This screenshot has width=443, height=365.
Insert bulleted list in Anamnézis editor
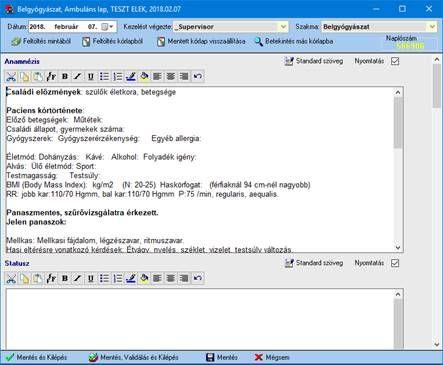[104, 77]
